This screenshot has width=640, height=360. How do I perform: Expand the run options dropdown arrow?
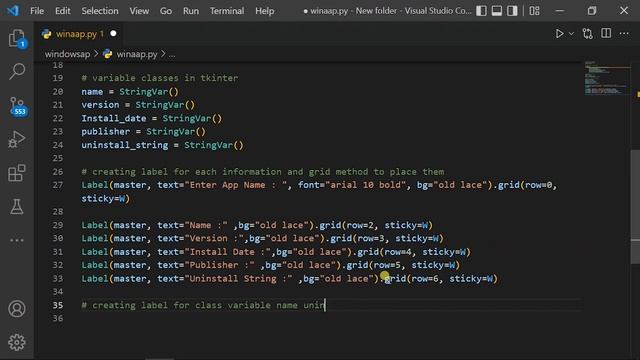(571, 33)
